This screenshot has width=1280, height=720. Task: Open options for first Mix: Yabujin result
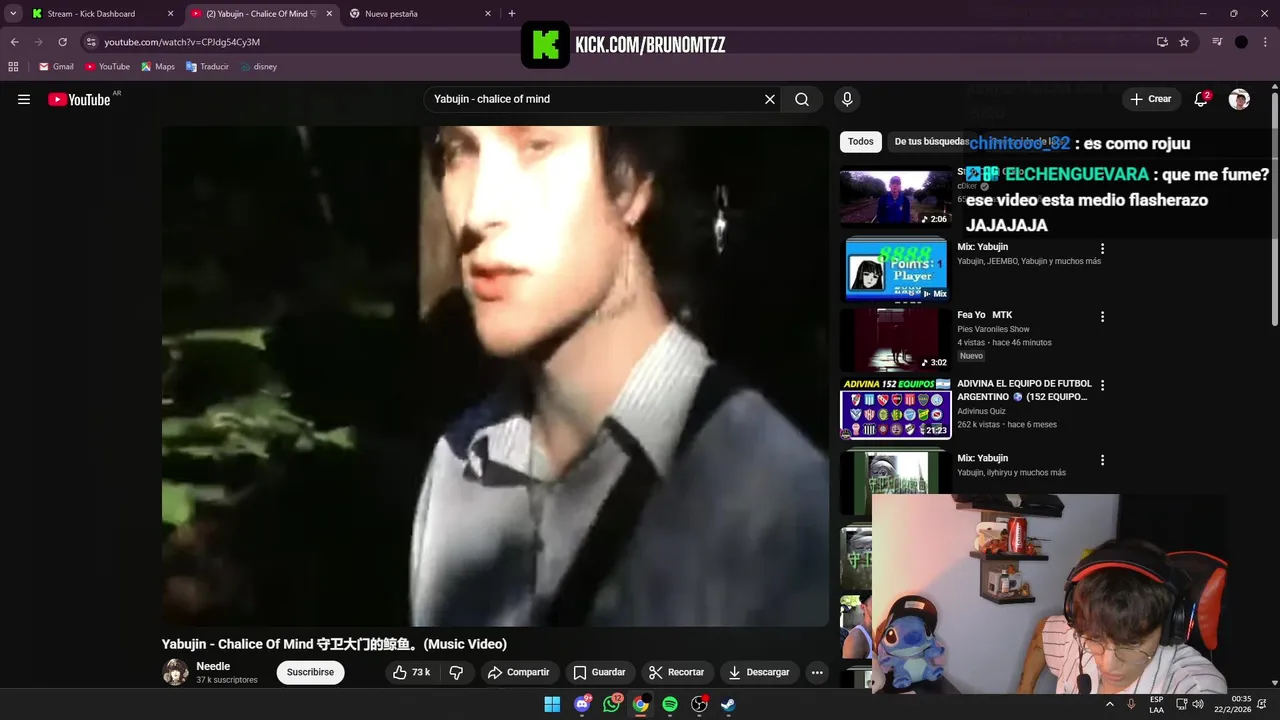click(1102, 248)
